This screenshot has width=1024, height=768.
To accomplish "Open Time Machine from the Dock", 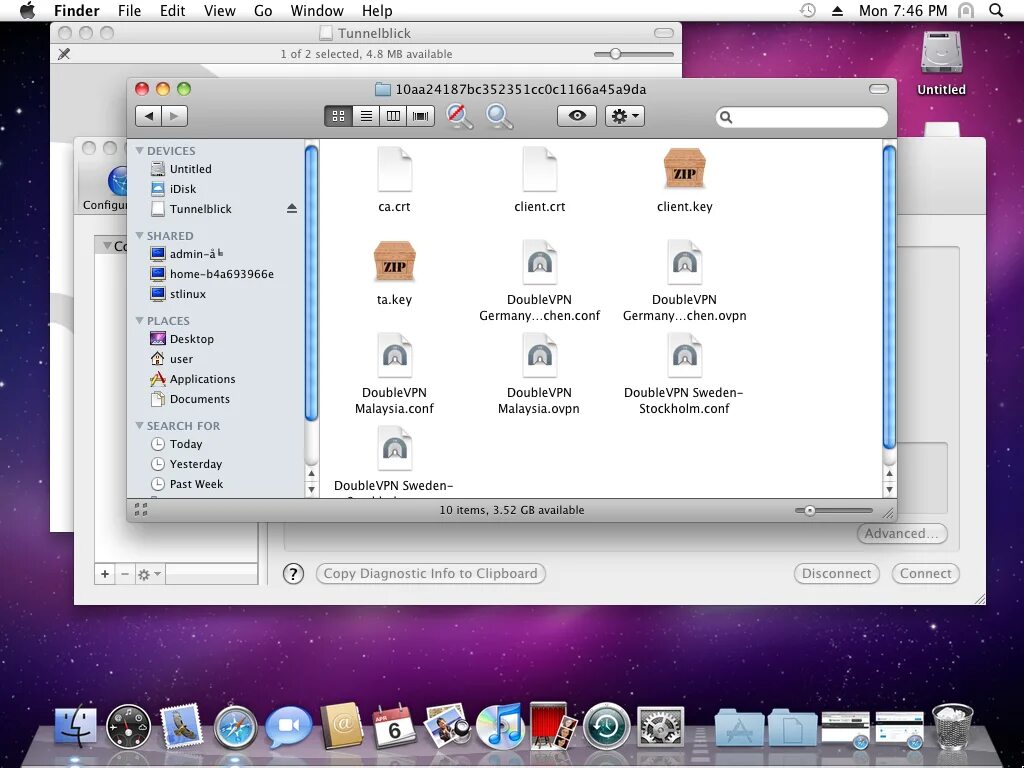I will pos(607,726).
